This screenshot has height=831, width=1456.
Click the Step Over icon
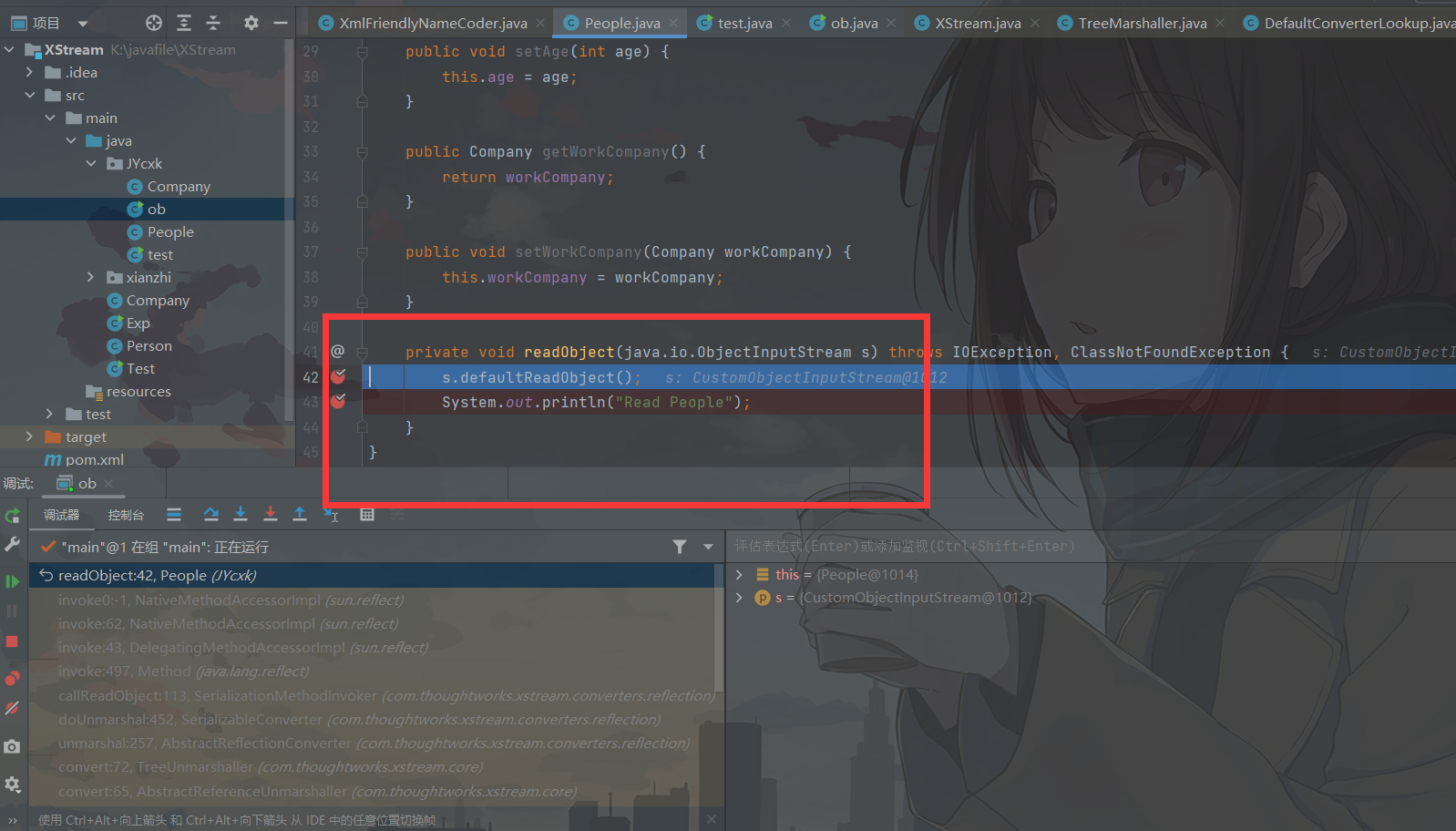(210, 515)
